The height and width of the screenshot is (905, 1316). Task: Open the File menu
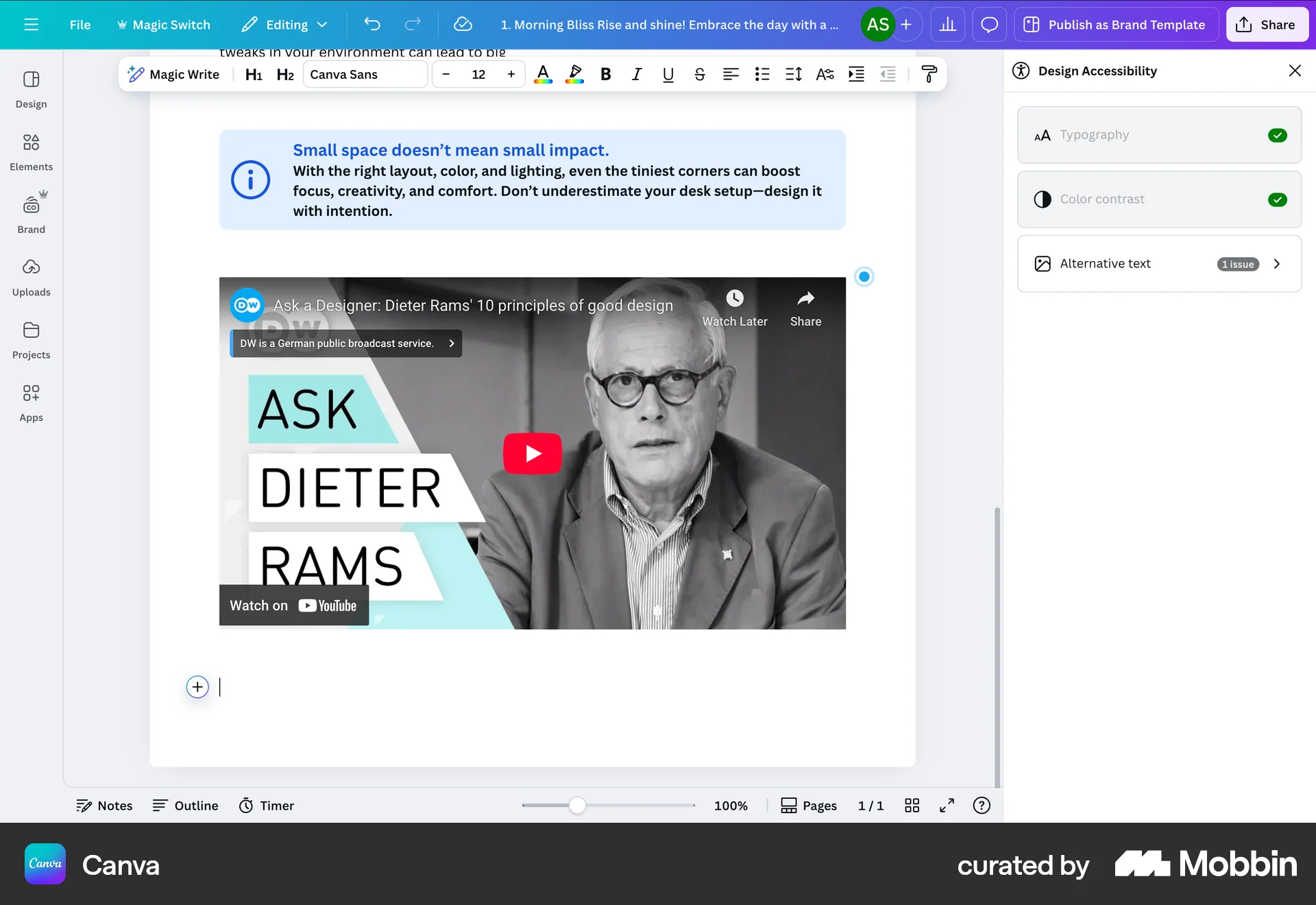pyautogui.click(x=80, y=25)
